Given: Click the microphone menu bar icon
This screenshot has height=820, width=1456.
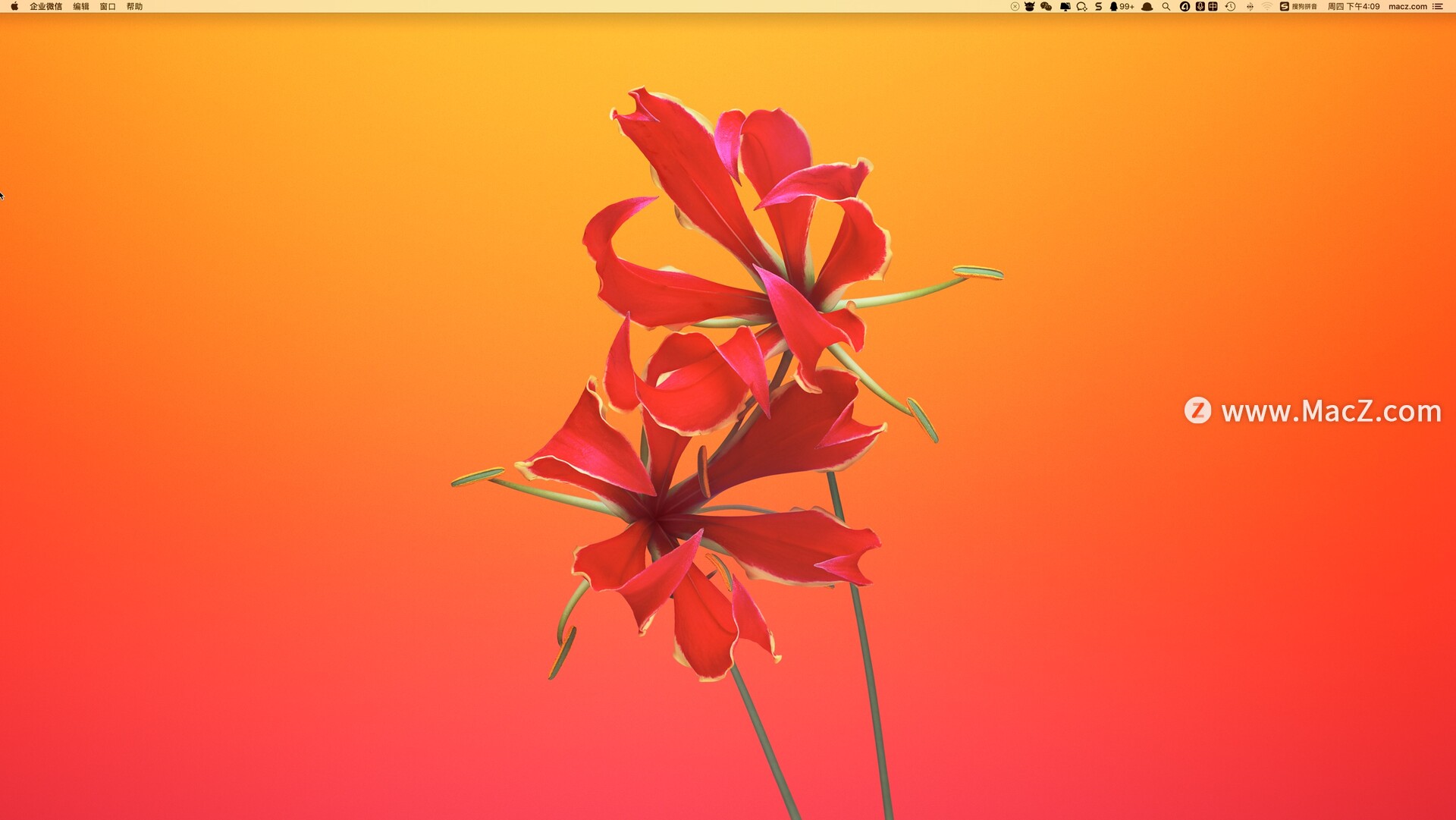Looking at the screenshot, I should [x=1200, y=6].
